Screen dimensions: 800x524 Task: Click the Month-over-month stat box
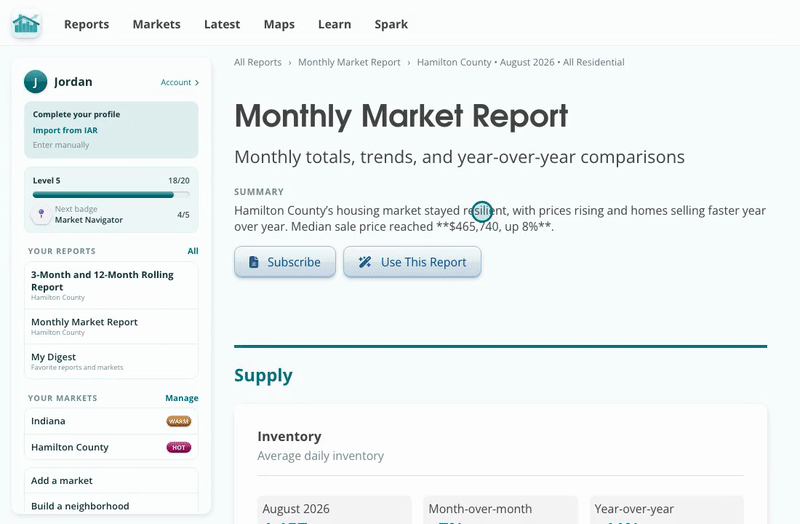[x=501, y=510]
